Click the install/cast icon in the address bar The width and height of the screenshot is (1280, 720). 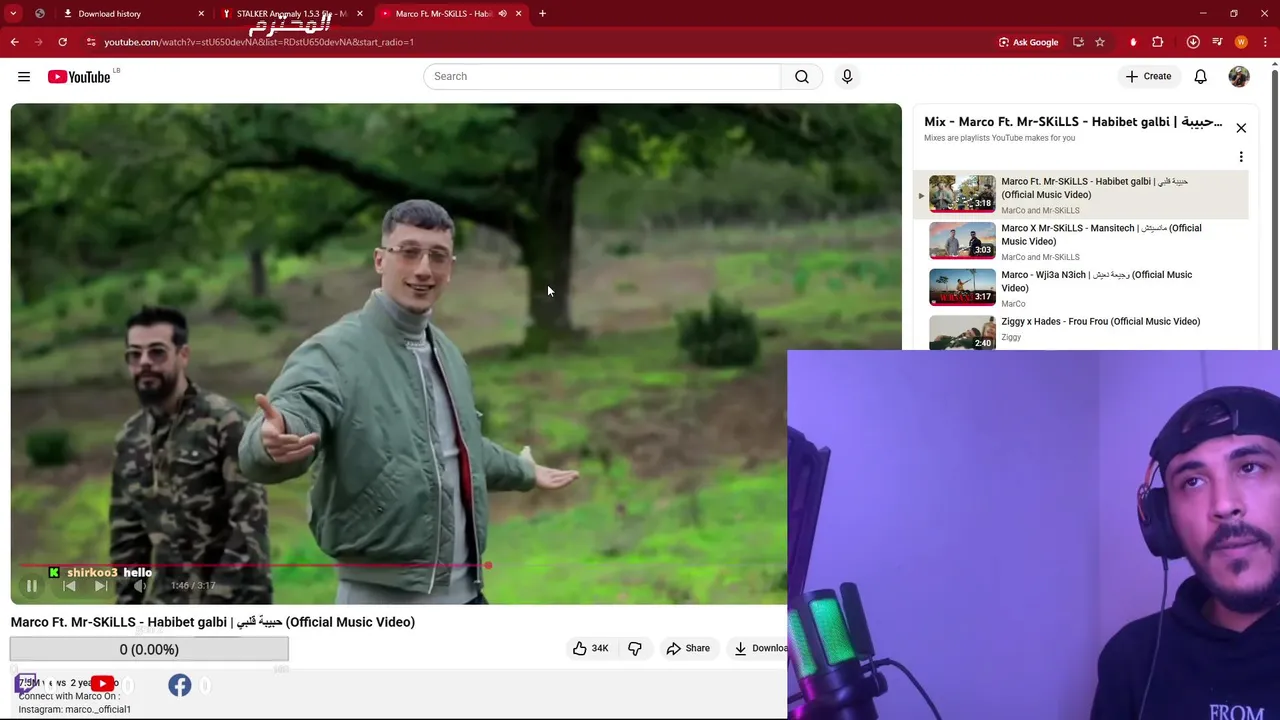(1078, 42)
